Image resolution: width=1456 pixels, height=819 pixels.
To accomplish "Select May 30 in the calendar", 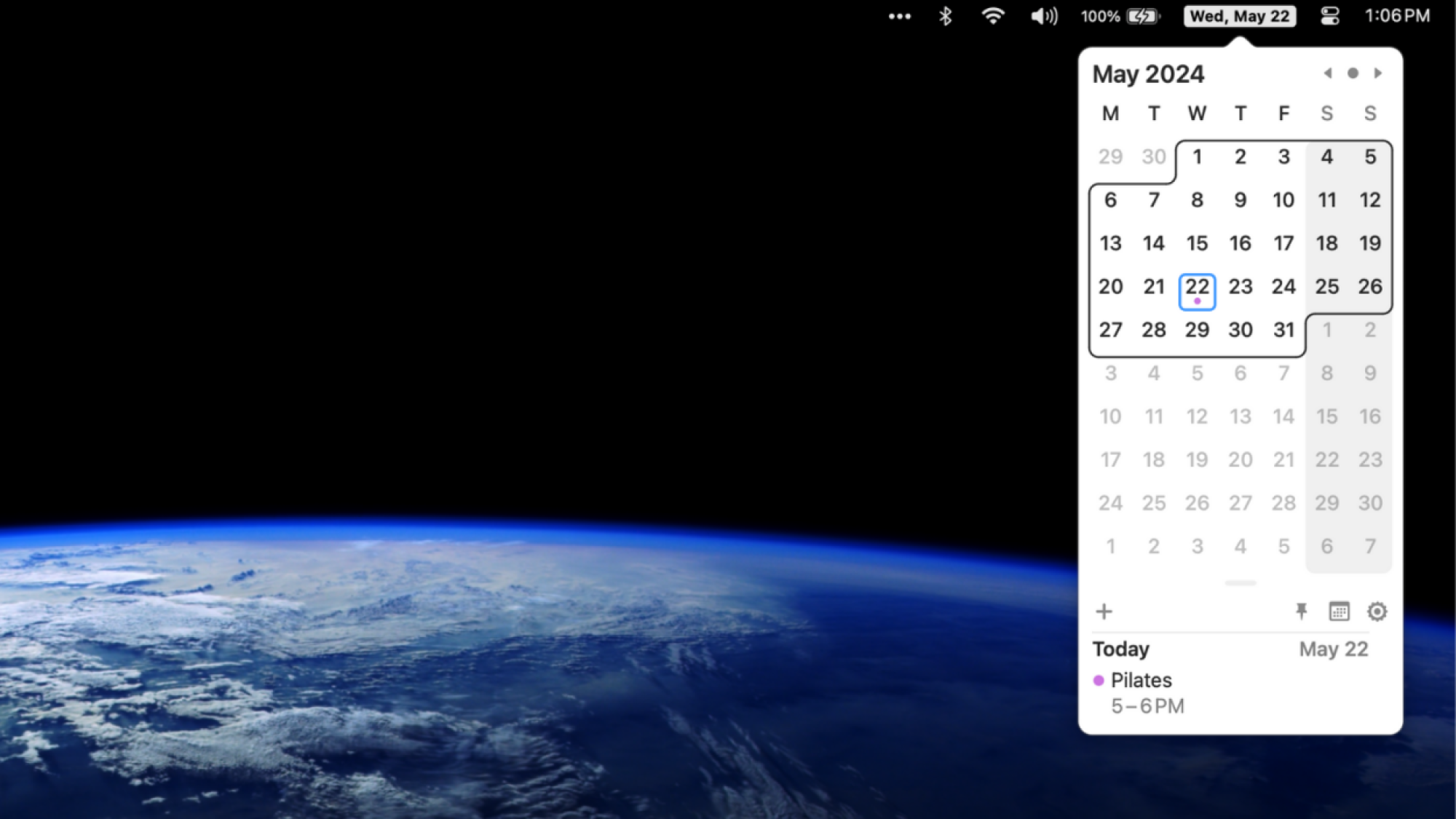I will (x=1241, y=330).
